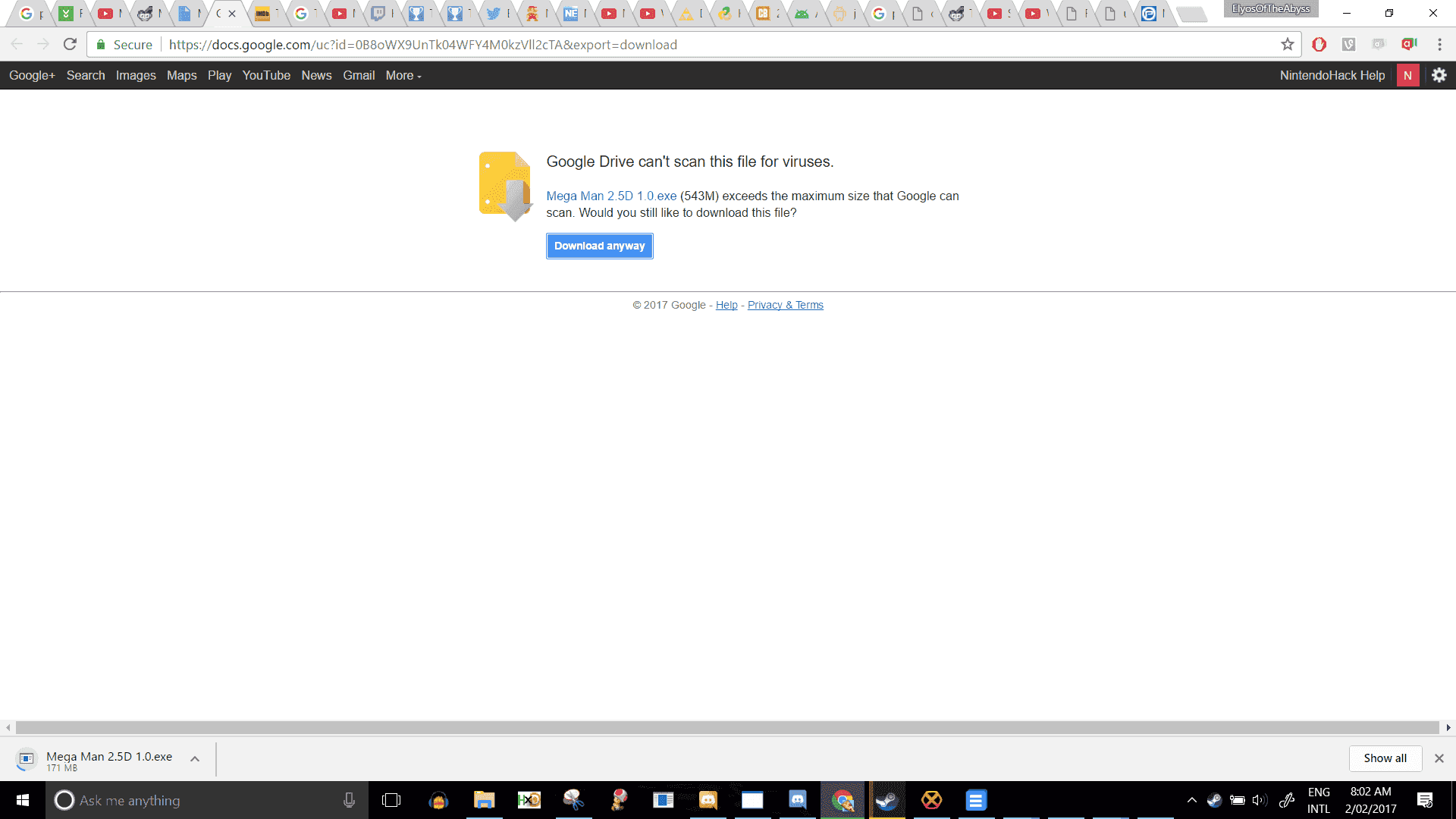Click the NintendoHack Help account name
1456x819 pixels.
[x=1332, y=75]
